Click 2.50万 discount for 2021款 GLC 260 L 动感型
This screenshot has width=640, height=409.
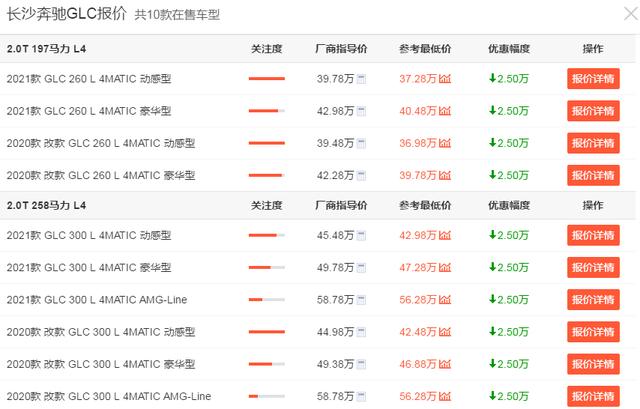coord(509,78)
